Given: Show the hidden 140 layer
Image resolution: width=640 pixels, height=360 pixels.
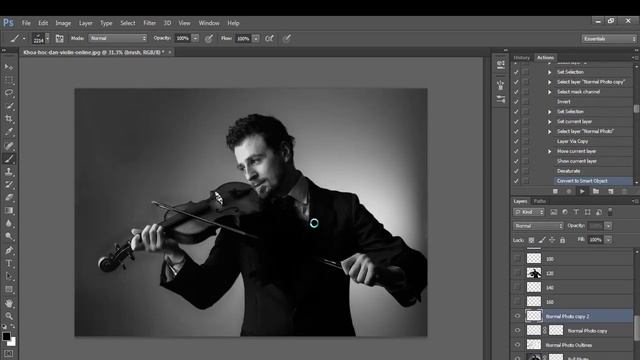Looking at the screenshot, I should tap(518, 287).
